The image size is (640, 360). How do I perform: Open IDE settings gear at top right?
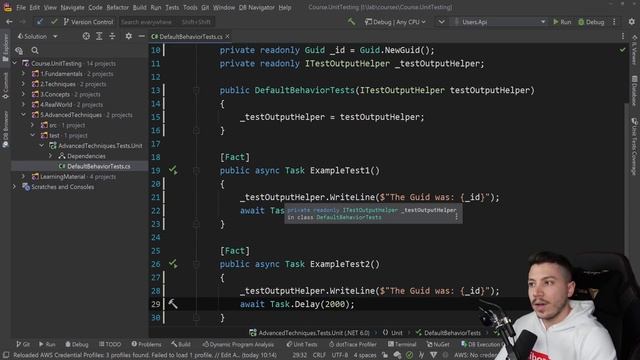pos(631,22)
